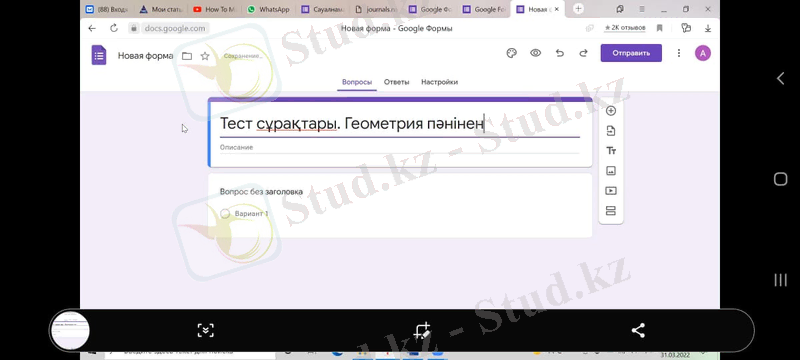Bookmark the page with the bookmark icon
The height and width of the screenshot is (360, 800).
coord(660,28)
